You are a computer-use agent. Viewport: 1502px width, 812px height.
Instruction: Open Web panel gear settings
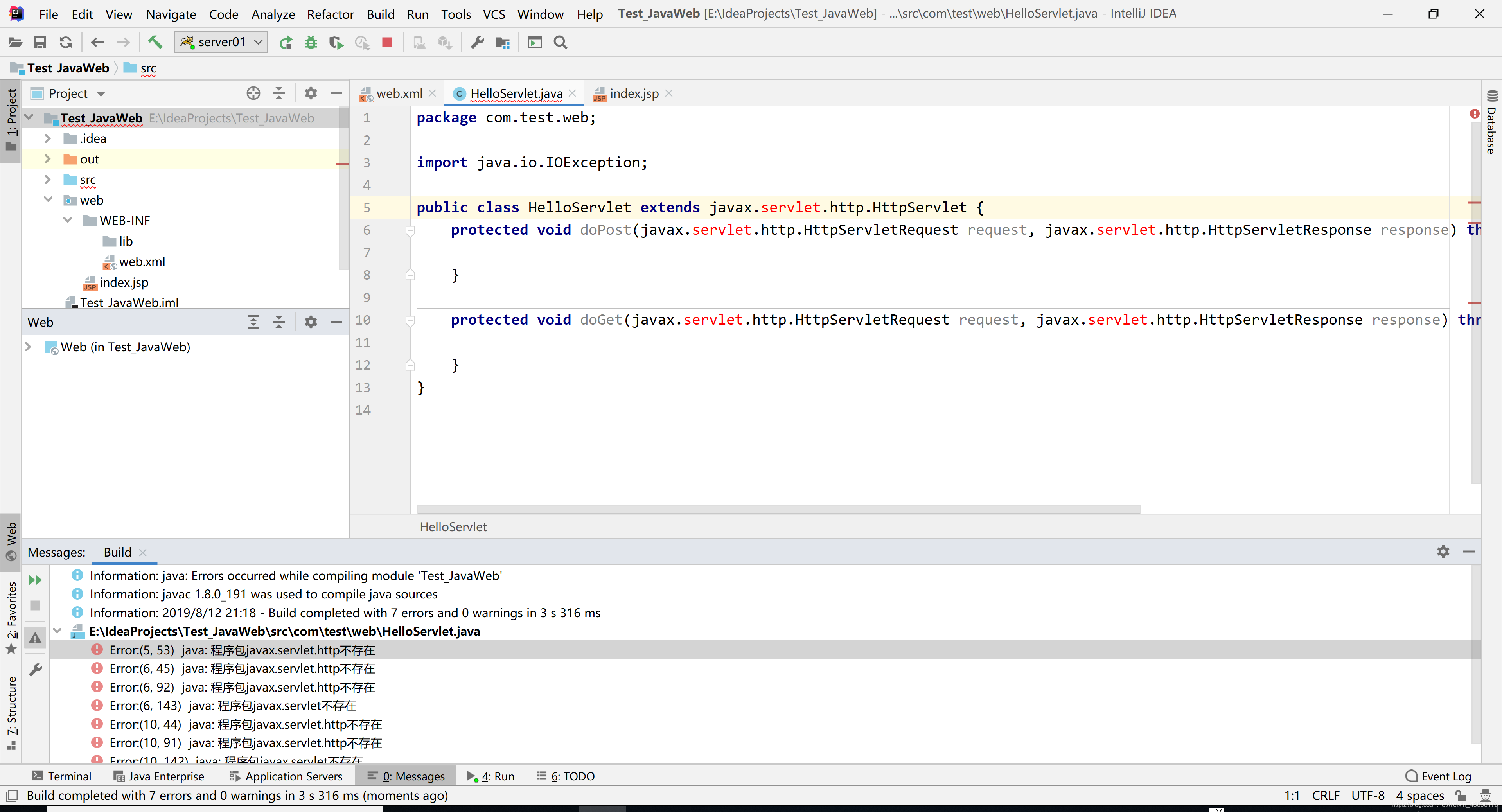(x=311, y=322)
